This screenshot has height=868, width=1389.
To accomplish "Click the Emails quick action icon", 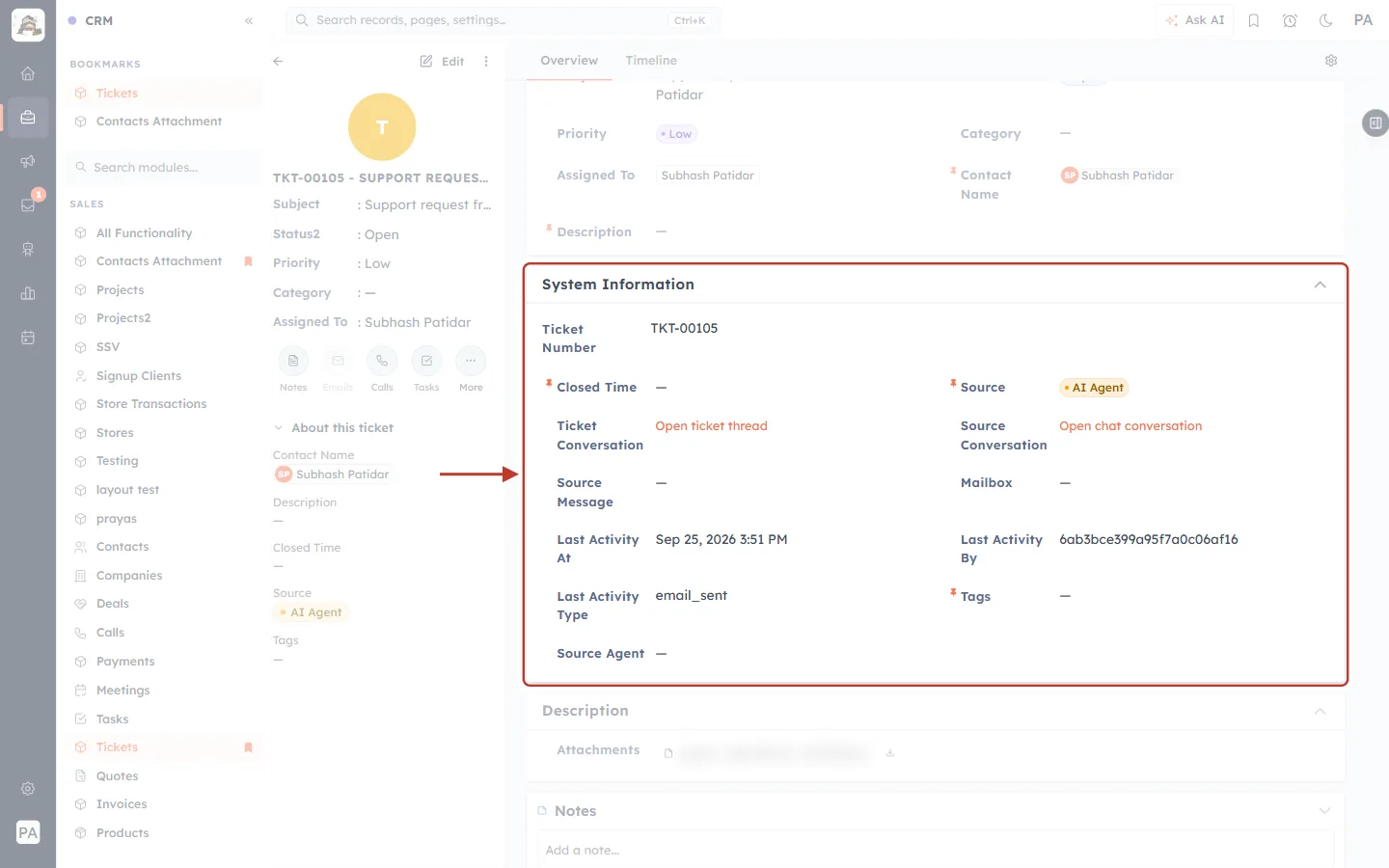I will (x=338, y=361).
